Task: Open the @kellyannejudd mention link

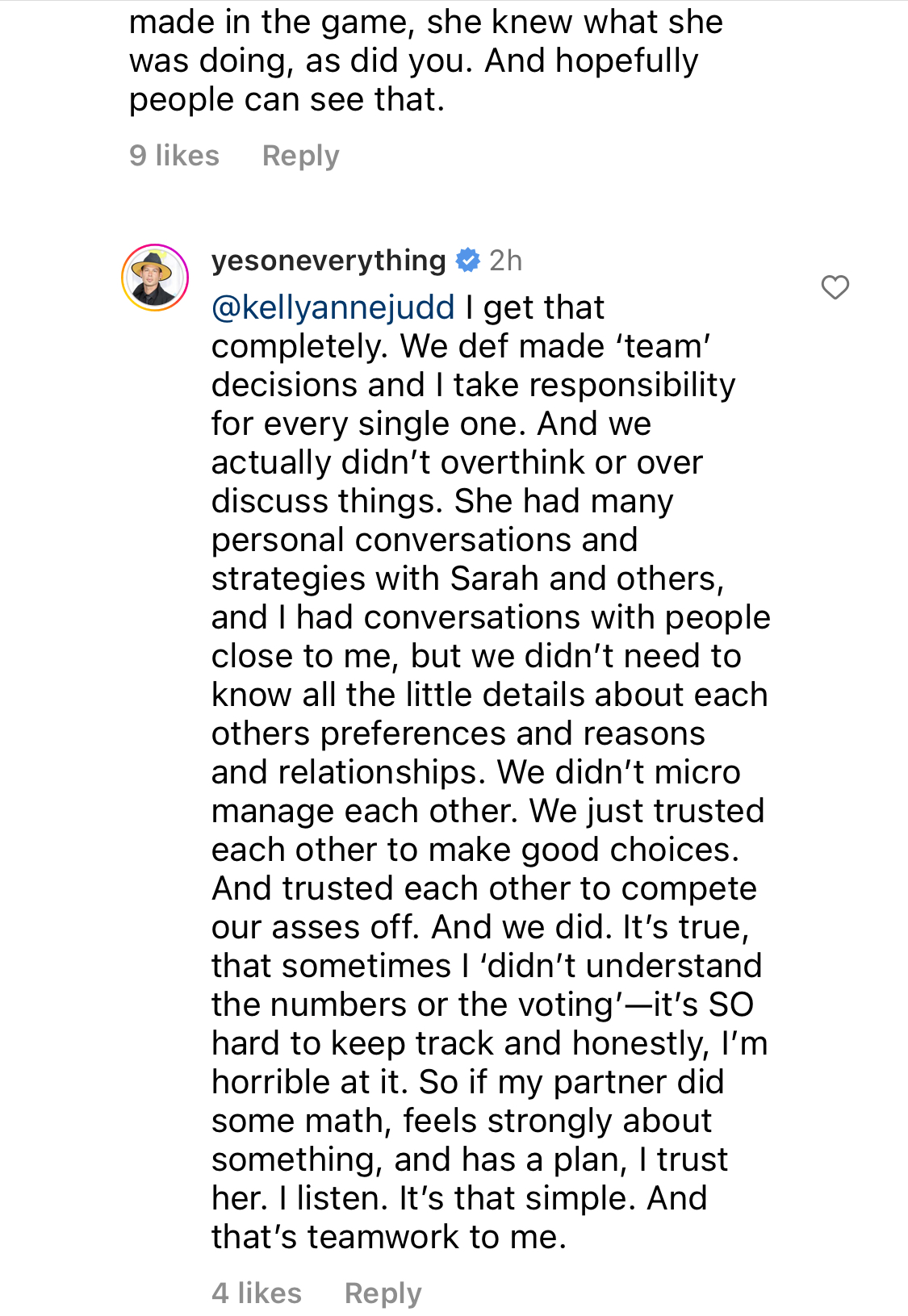Action: click(333, 307)
